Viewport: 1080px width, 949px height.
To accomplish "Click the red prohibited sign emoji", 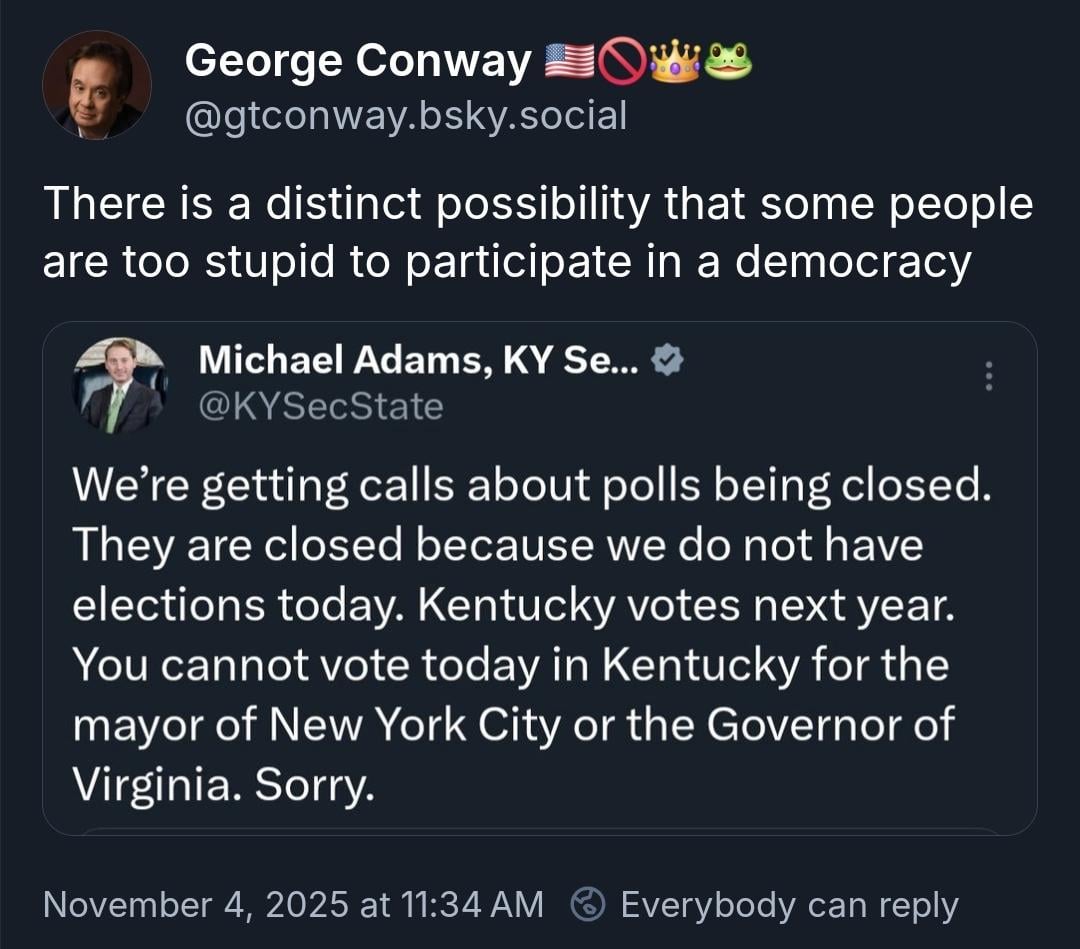I will 622,64.
